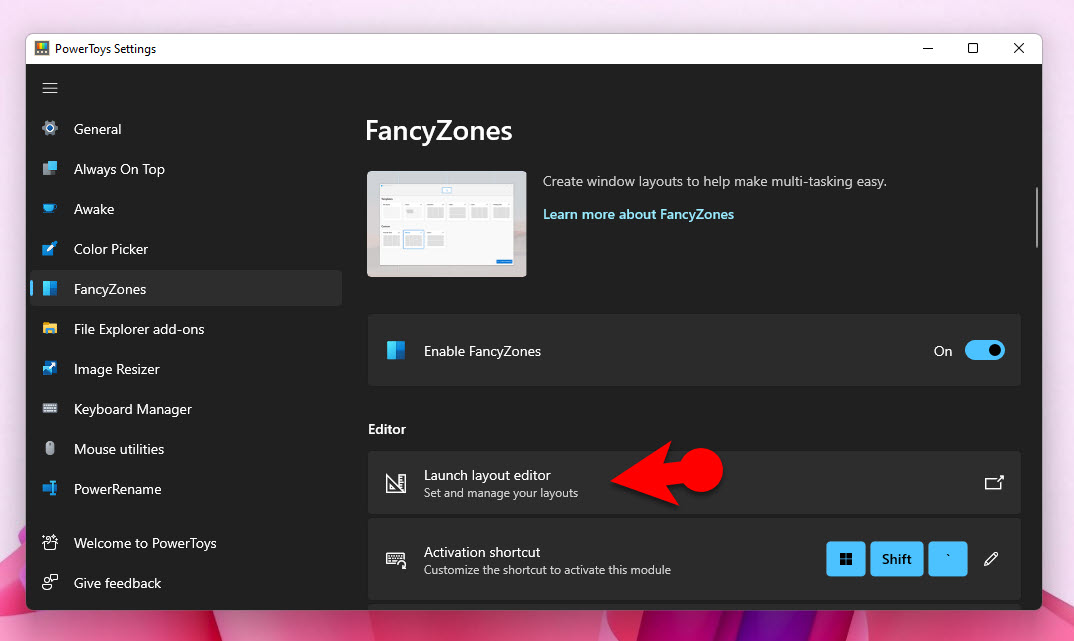Click the Always On Top icon
Image resolution: width=1074 pixels, height=641 pixels.
point(50,168)
